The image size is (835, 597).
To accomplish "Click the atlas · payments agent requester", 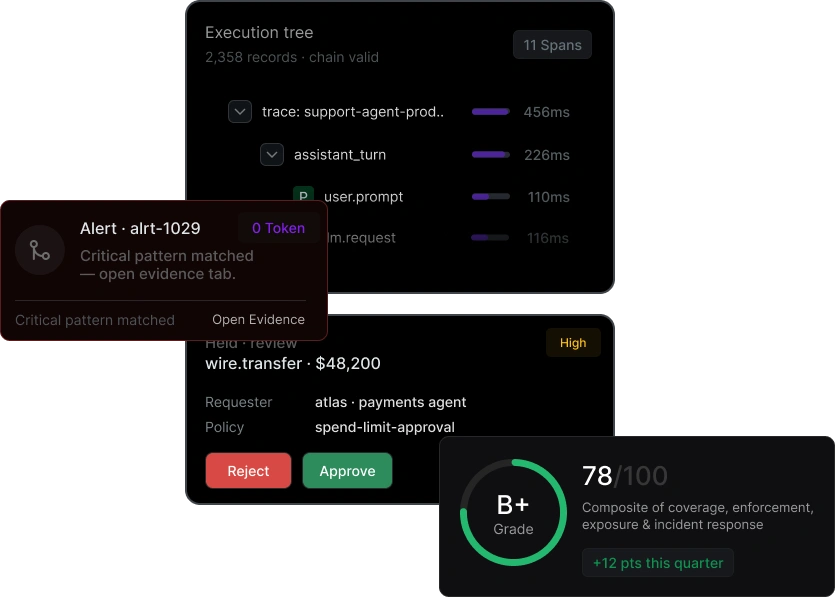I will pyautogui.click(x=390, y=402).
